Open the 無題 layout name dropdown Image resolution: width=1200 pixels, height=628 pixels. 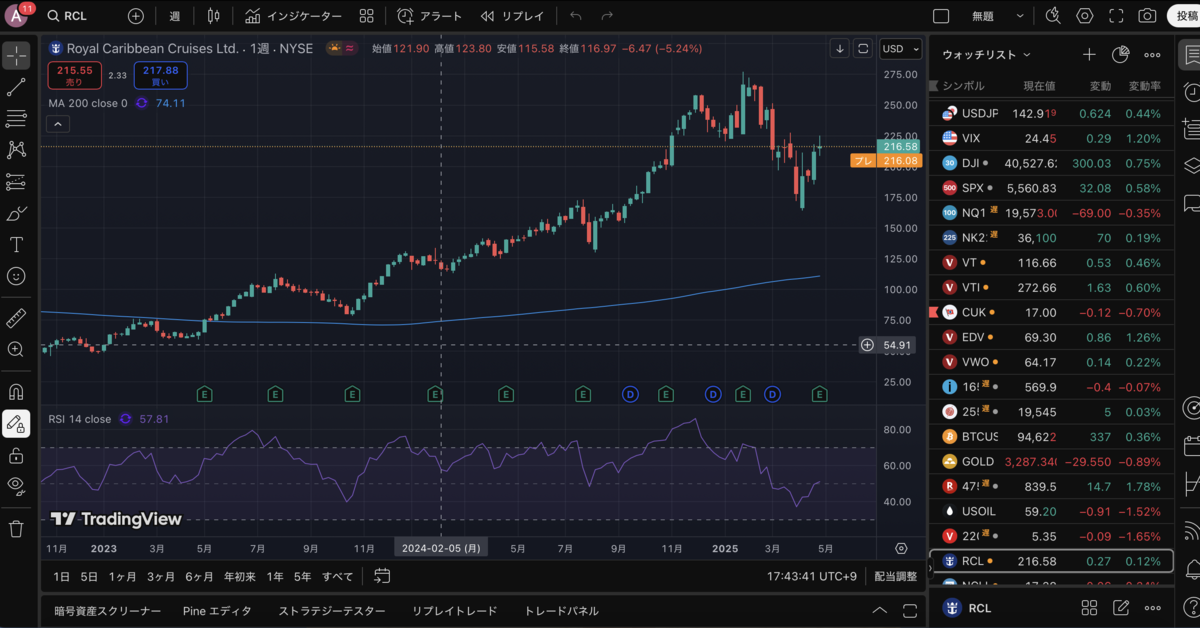tap(998, 16)
